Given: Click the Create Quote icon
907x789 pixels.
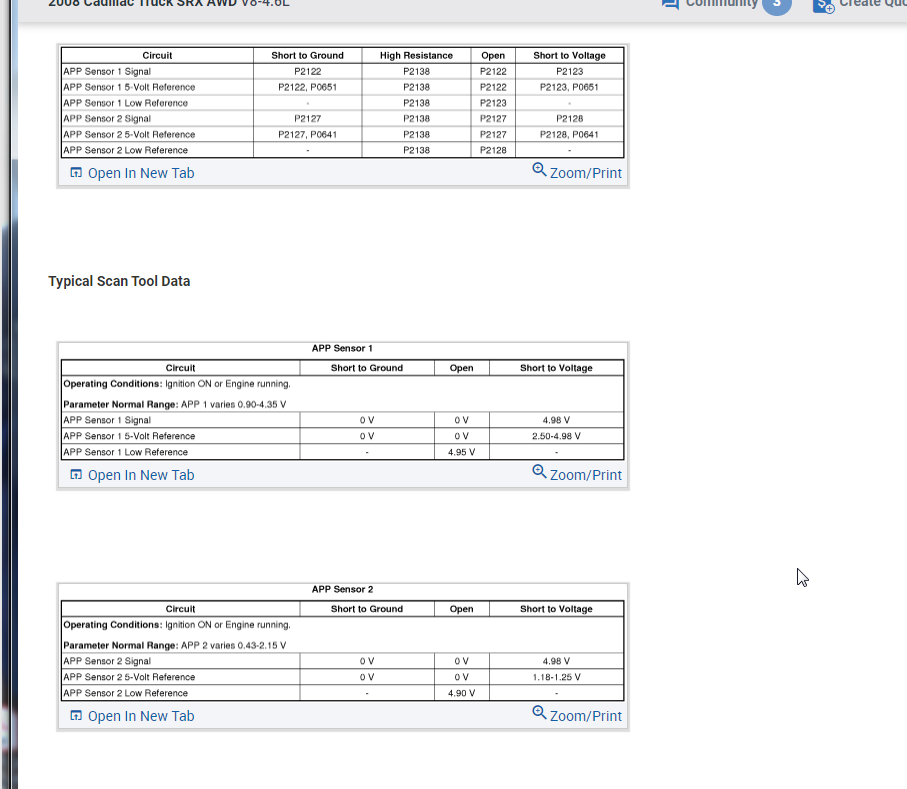Looking at the screenshot, I should tap(823, 5).
